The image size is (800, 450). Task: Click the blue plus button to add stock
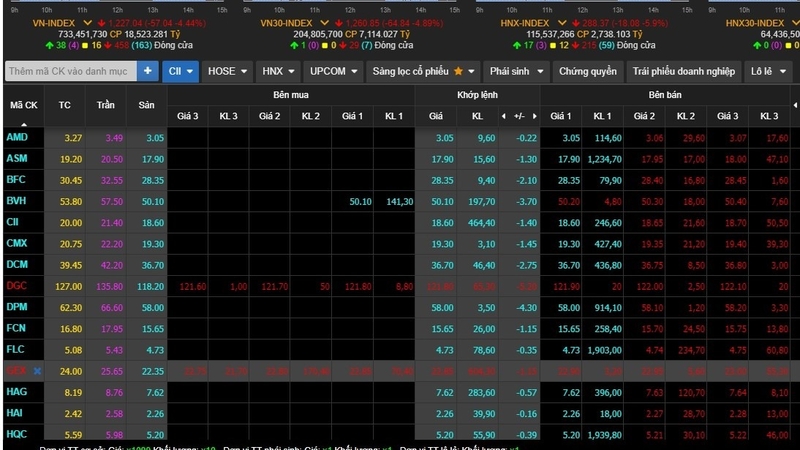pos(148,71)
